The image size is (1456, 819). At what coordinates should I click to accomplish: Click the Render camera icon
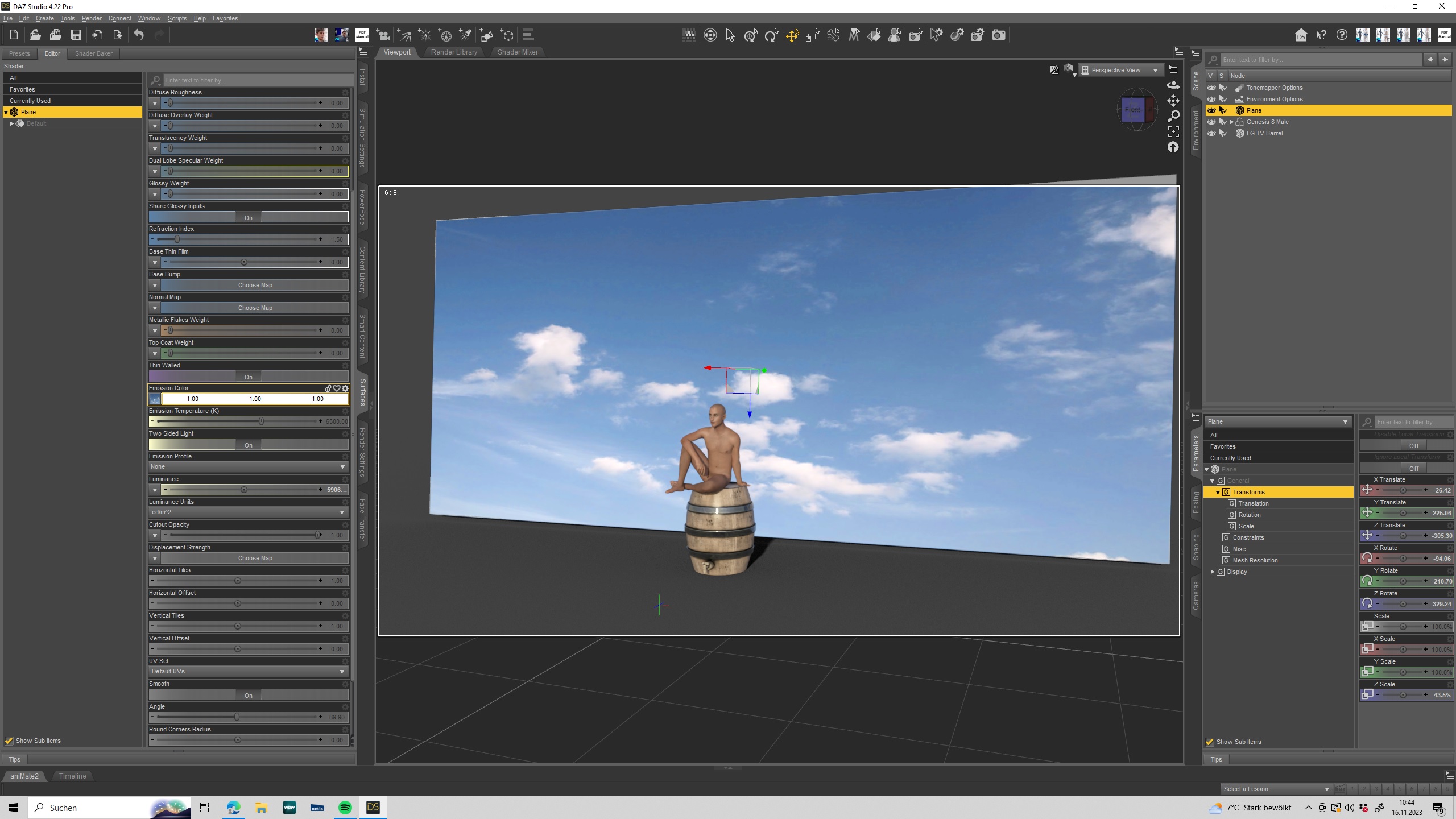coord(998,35)
